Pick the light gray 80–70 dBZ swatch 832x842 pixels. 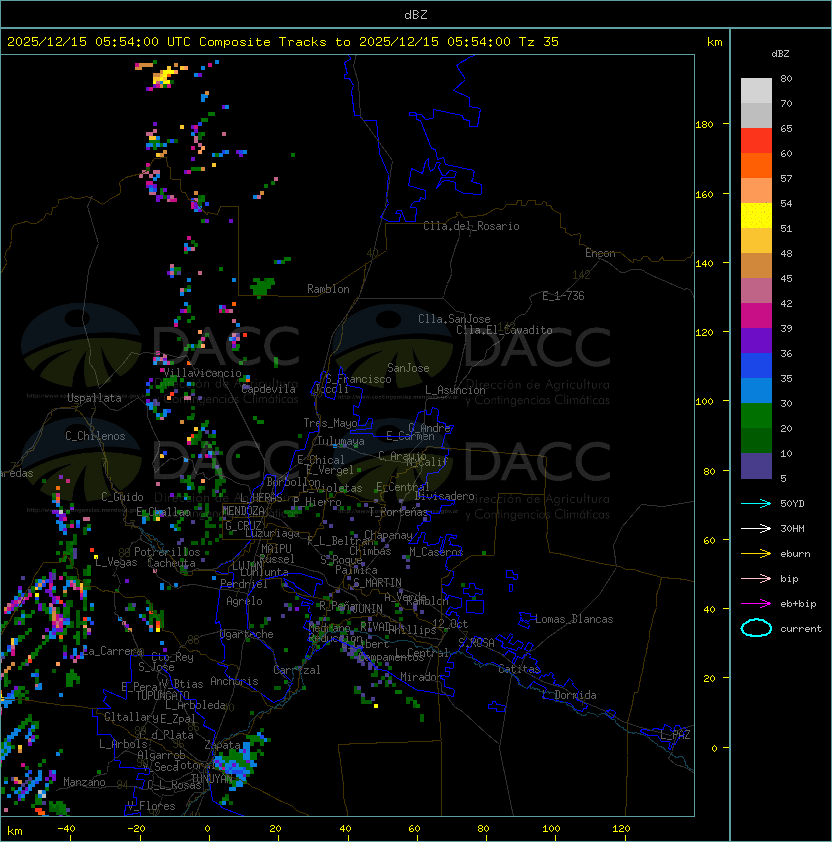pyautogui.click(x=756, y=91)
